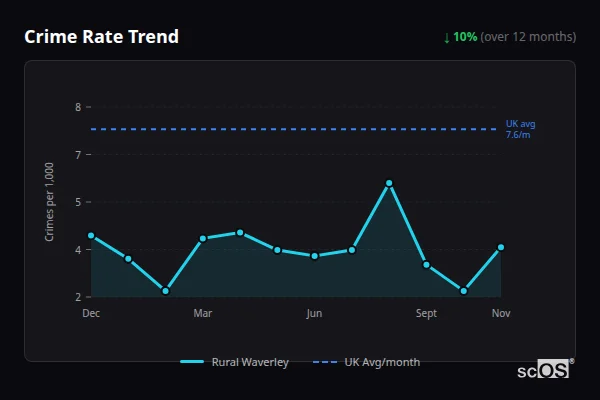Click the September data point on the chart

tap(426, 264)
